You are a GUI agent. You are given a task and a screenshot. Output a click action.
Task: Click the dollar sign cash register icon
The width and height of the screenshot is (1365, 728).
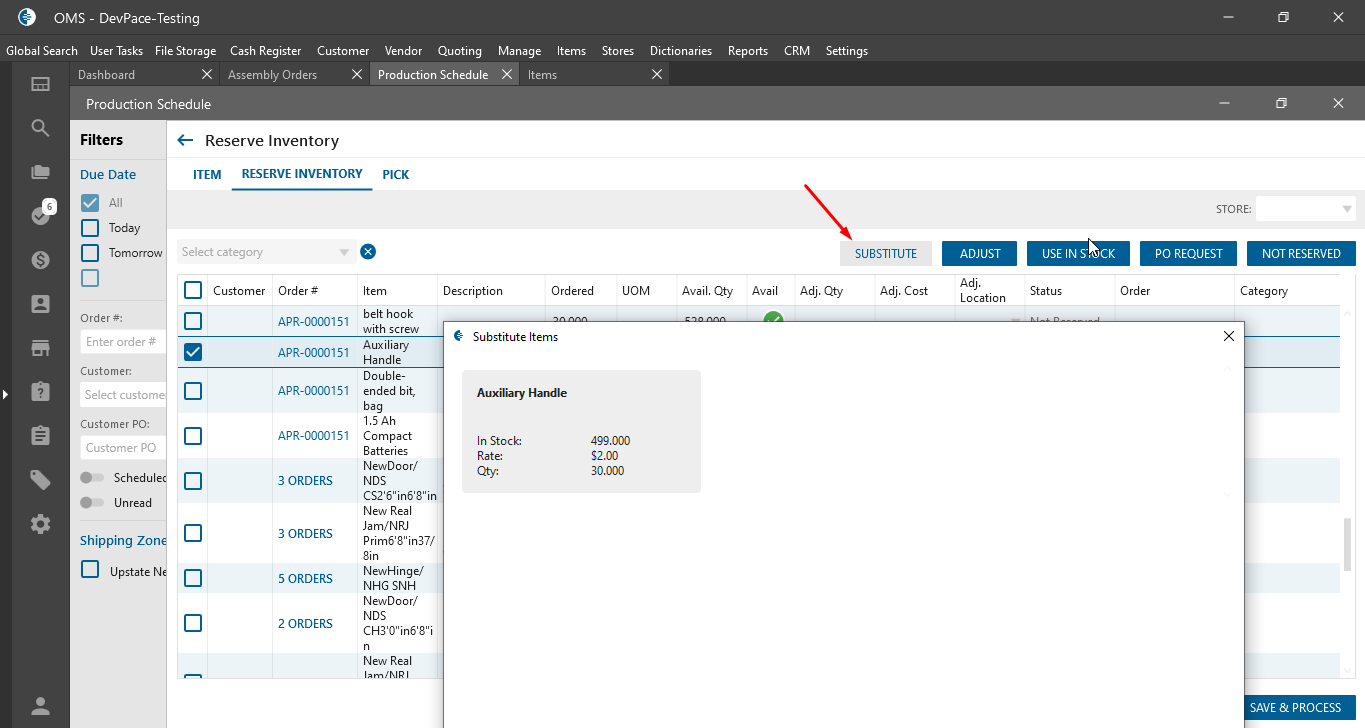pyautogui.click(x=40, y=260)
